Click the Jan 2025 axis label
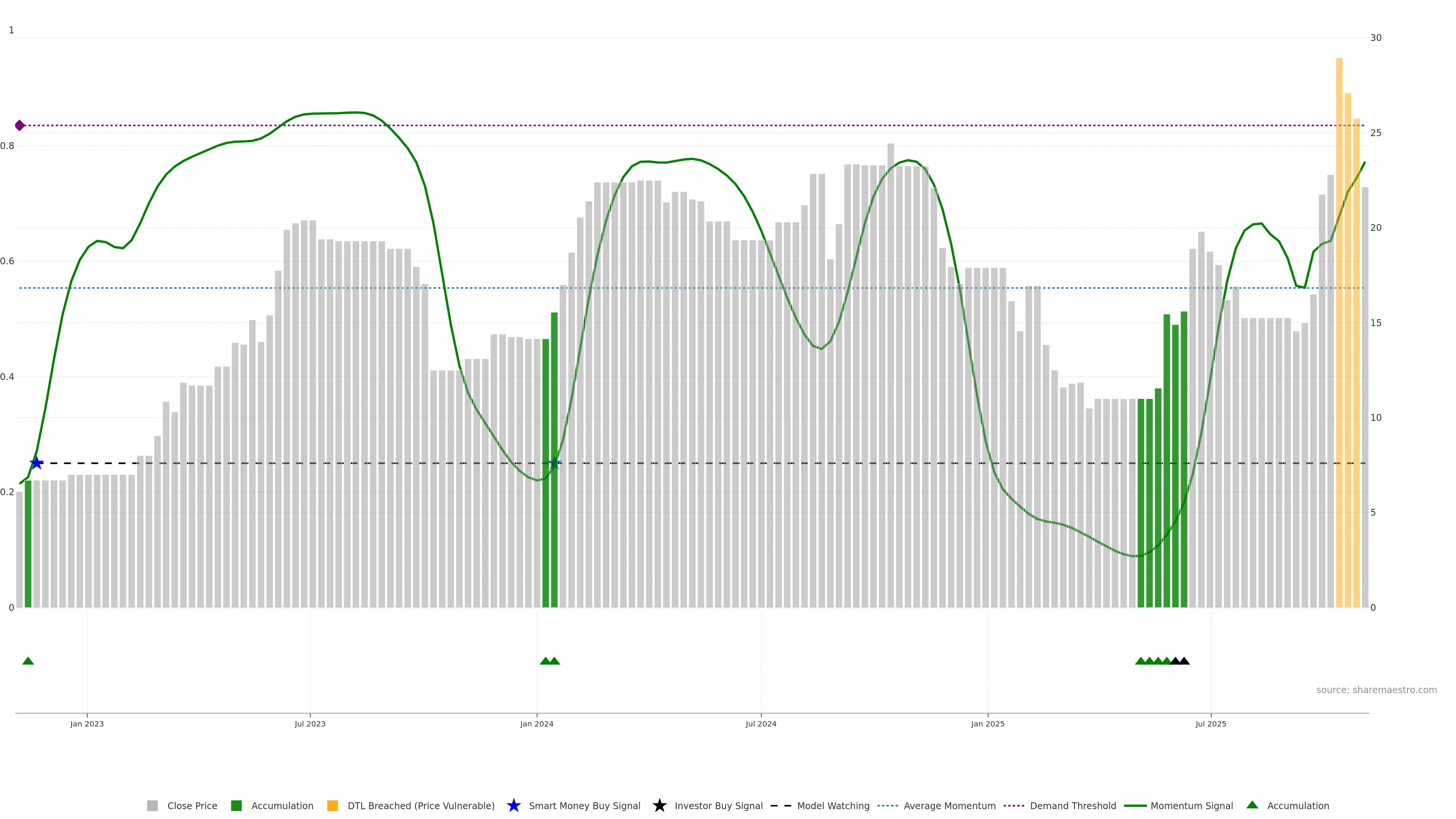The image size is (1456, 819). click(x=987, y=723)
